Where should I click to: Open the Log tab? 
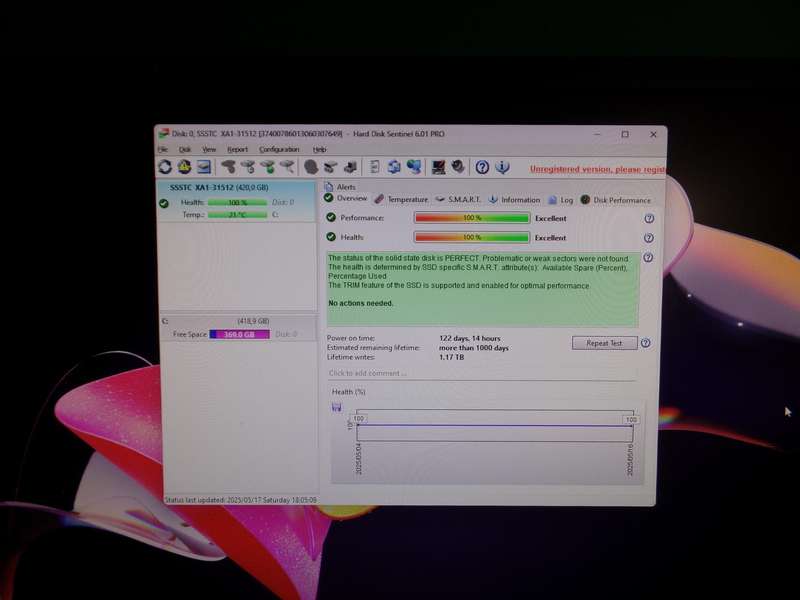(x=561, y=200)
